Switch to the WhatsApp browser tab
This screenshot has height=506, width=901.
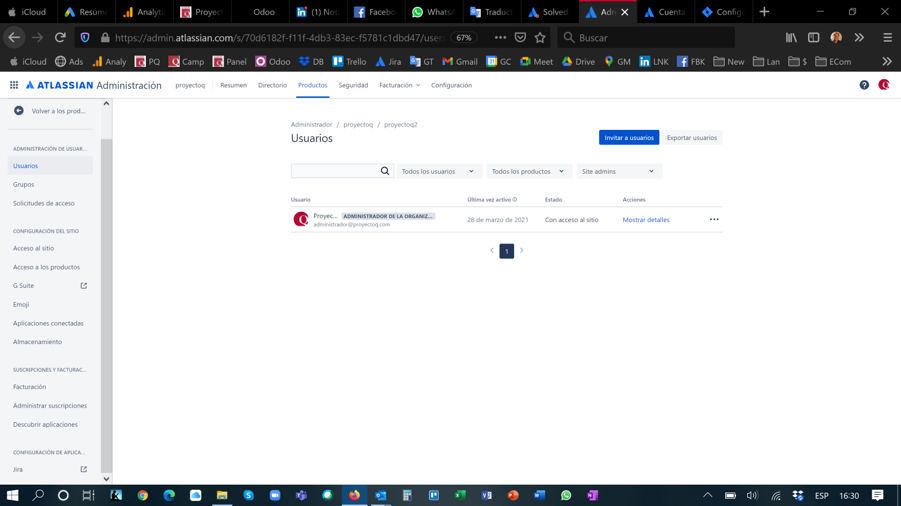pyautogui.click(x=433, y=11)
